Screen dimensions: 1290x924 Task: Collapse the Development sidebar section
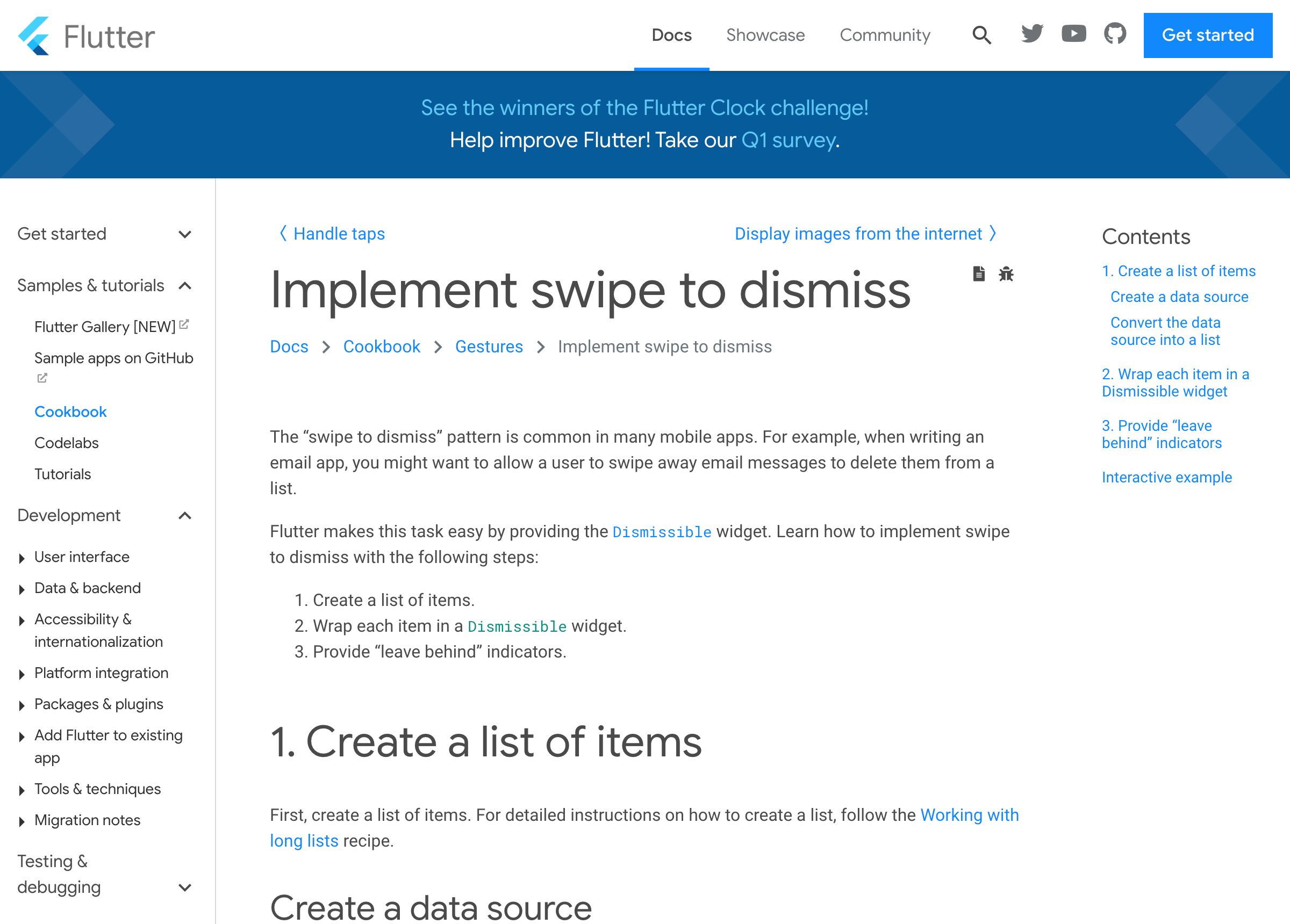185,516
